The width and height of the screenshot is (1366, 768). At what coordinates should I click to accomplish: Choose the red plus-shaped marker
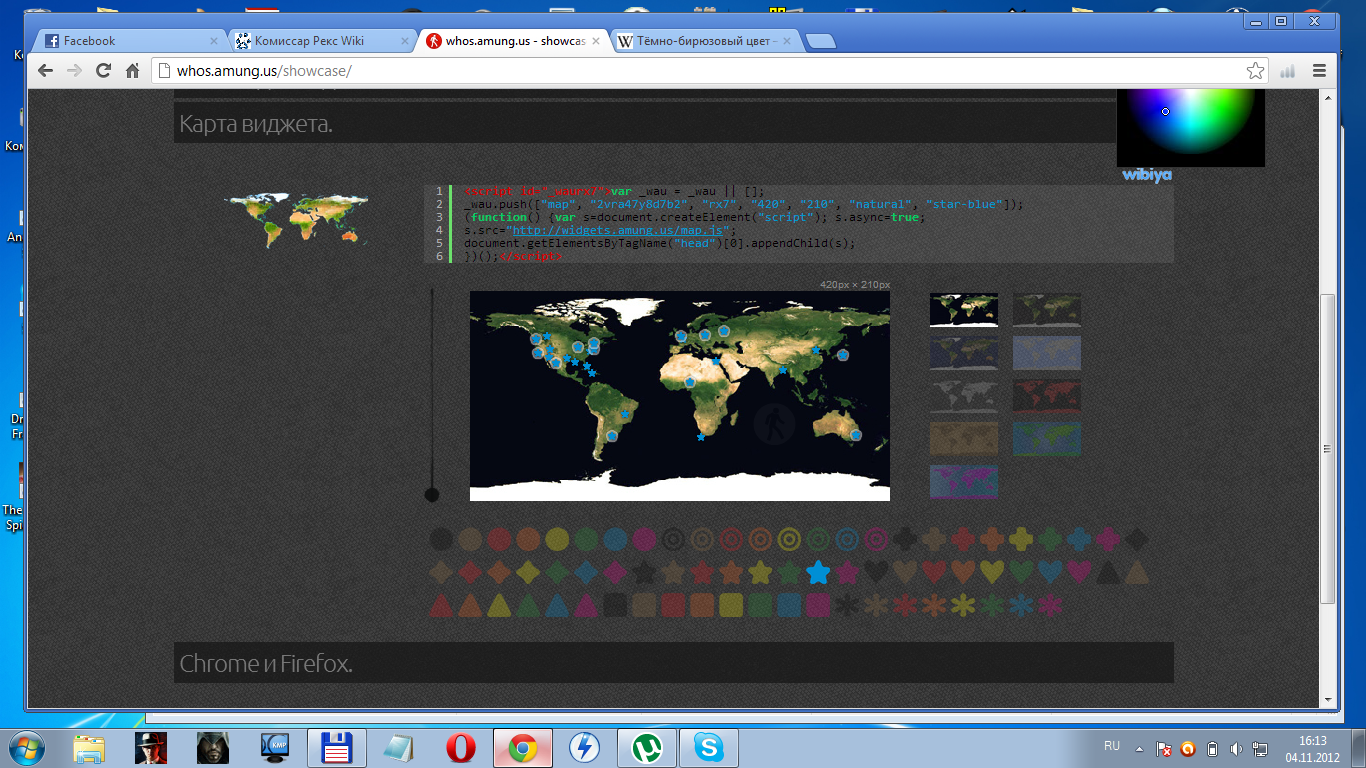[963, 539]
